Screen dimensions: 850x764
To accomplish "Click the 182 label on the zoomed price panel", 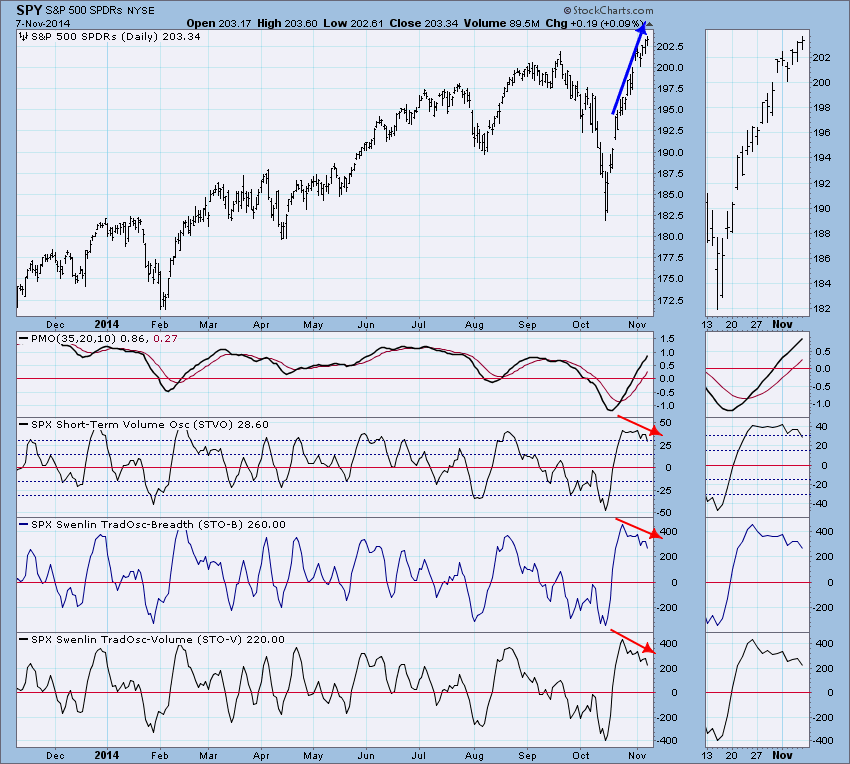I will click(x=822, y=309).
